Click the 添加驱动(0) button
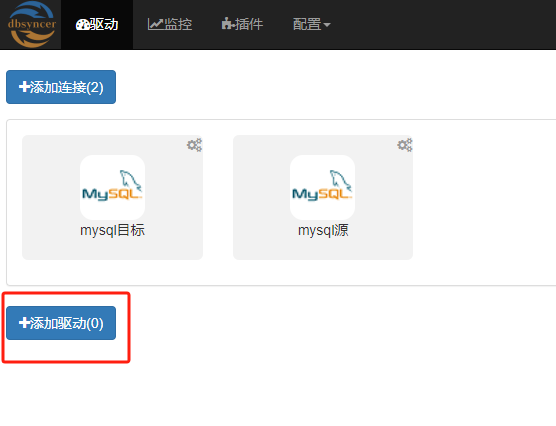The height and width of the screenshot is (426, 556). (x=61, y=323)
